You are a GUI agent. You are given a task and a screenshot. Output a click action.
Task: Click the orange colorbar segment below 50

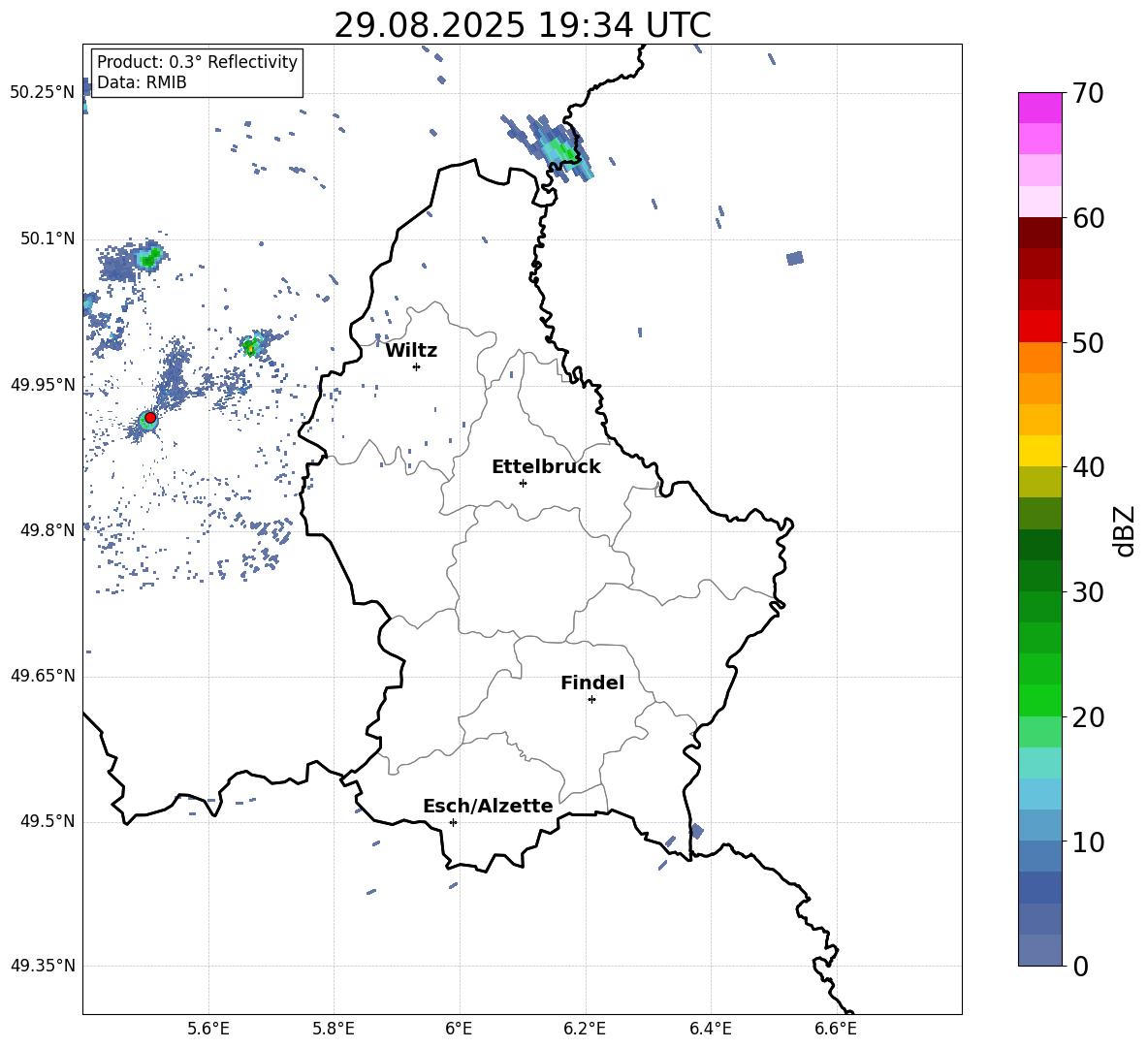(x=1040, y=358)
